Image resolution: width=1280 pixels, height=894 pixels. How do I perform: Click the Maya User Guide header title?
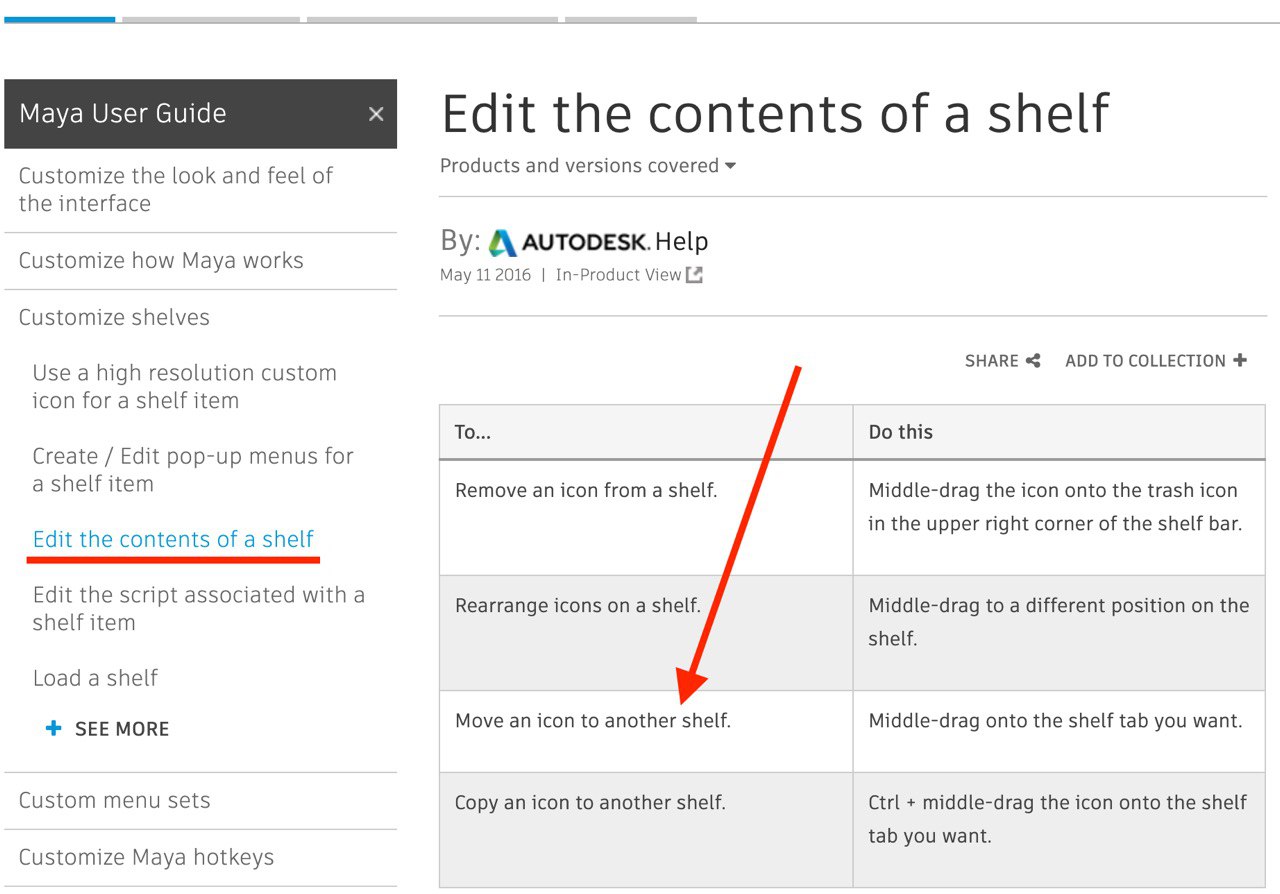(x=123, y=114)
